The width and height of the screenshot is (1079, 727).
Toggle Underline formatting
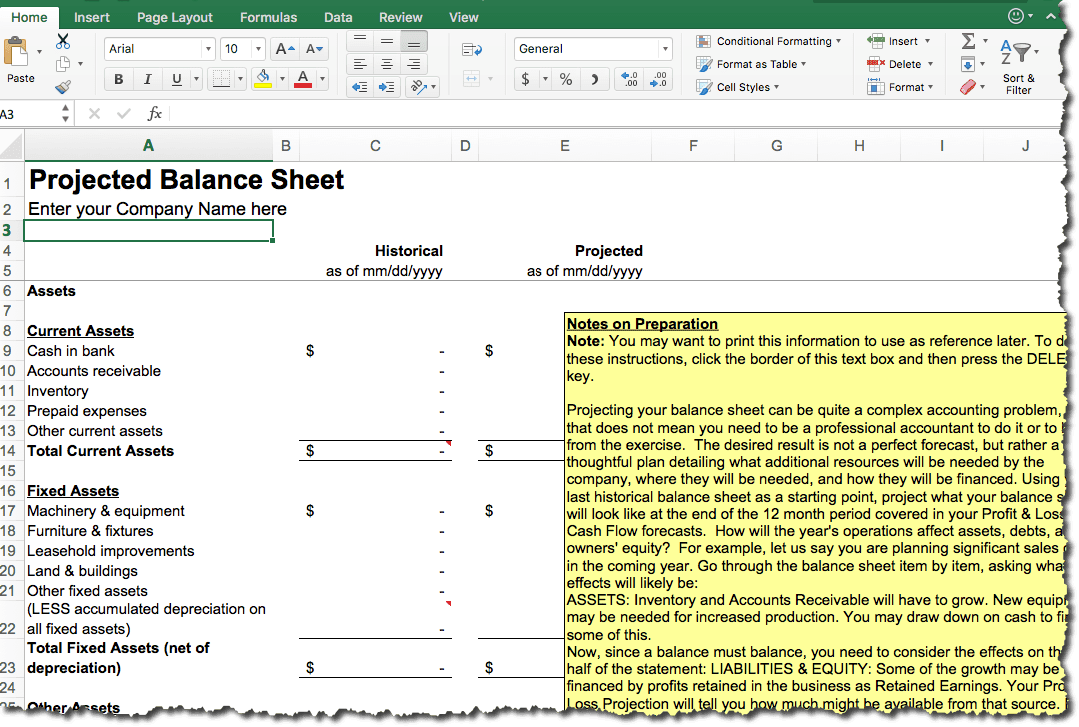[x=176, y=79]
